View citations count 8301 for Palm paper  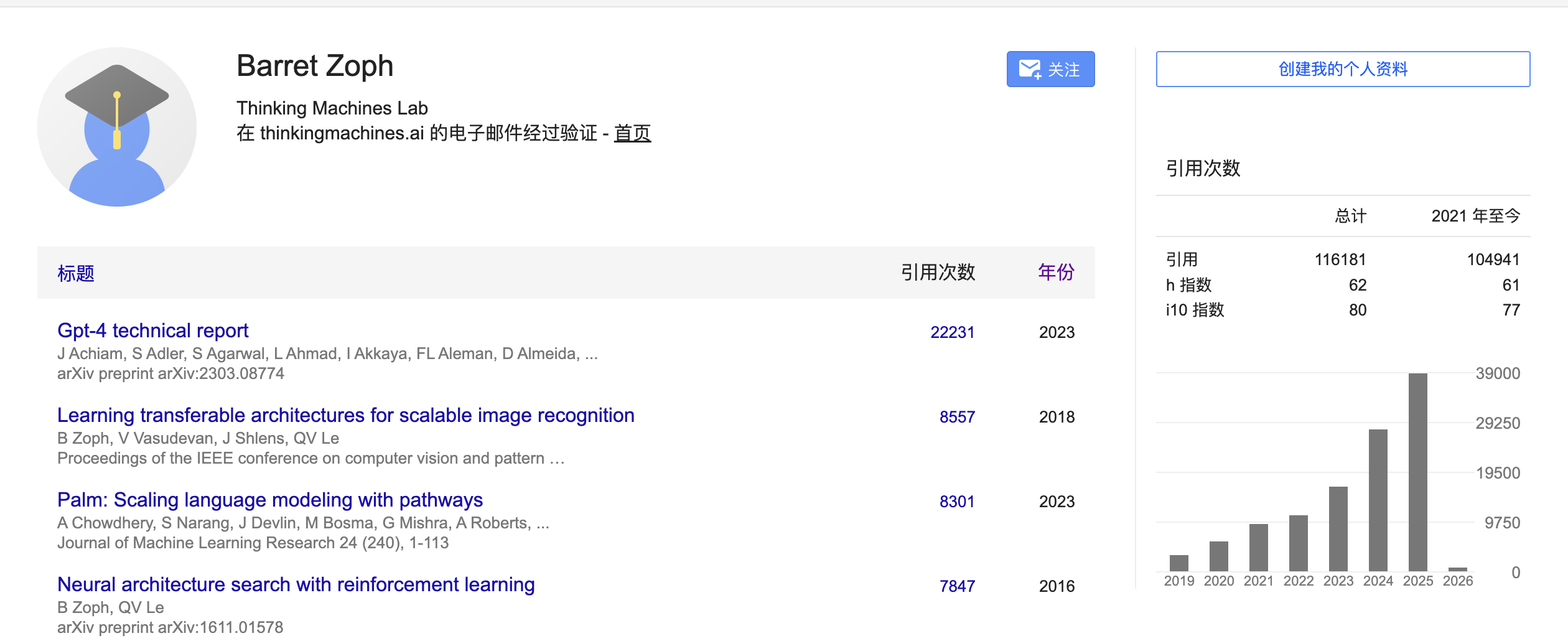point(958,502)
